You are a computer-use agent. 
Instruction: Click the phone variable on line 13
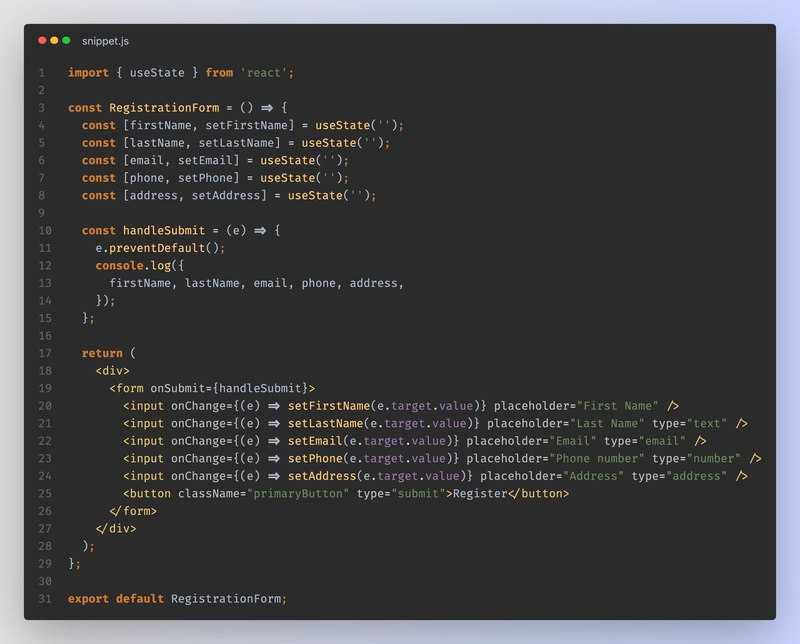318,283
